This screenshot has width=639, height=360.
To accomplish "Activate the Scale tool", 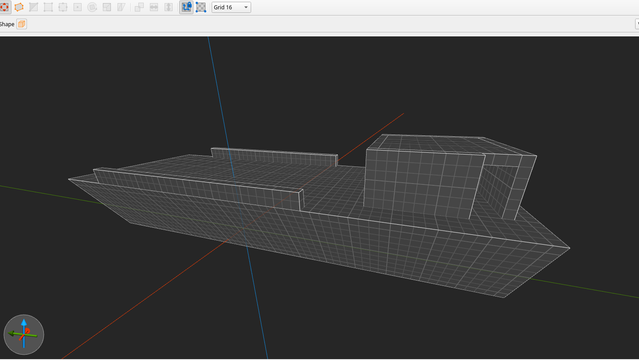I will [x=107, y=7].
